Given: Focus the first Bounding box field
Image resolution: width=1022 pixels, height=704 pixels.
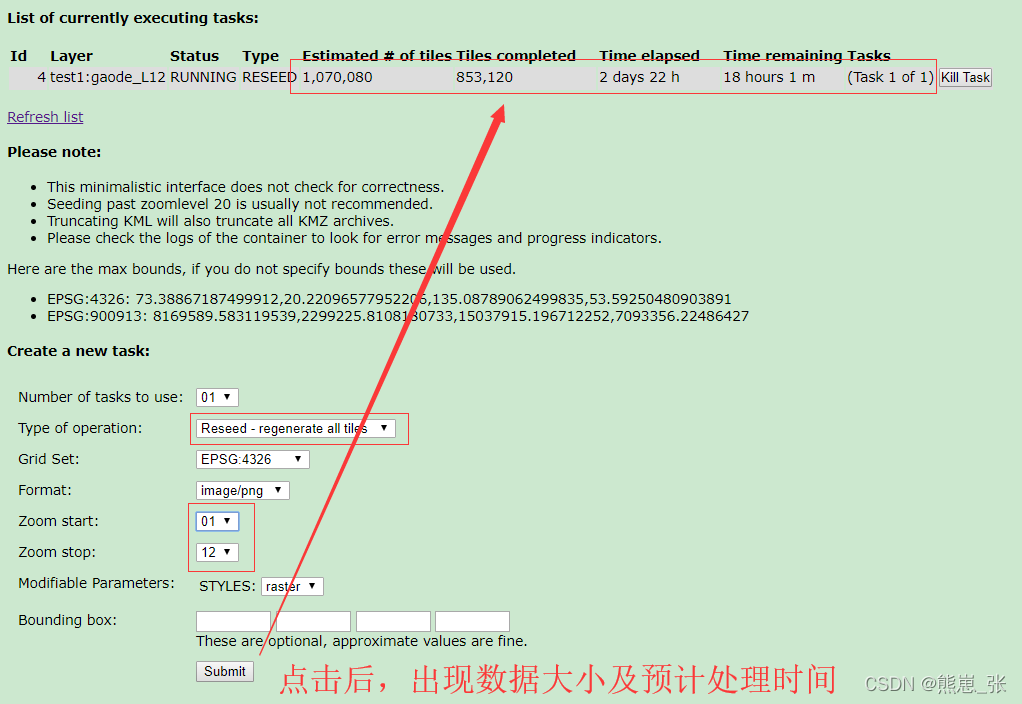Looking at the screenshot, I should pyautogui.click(x=233, y=621).
